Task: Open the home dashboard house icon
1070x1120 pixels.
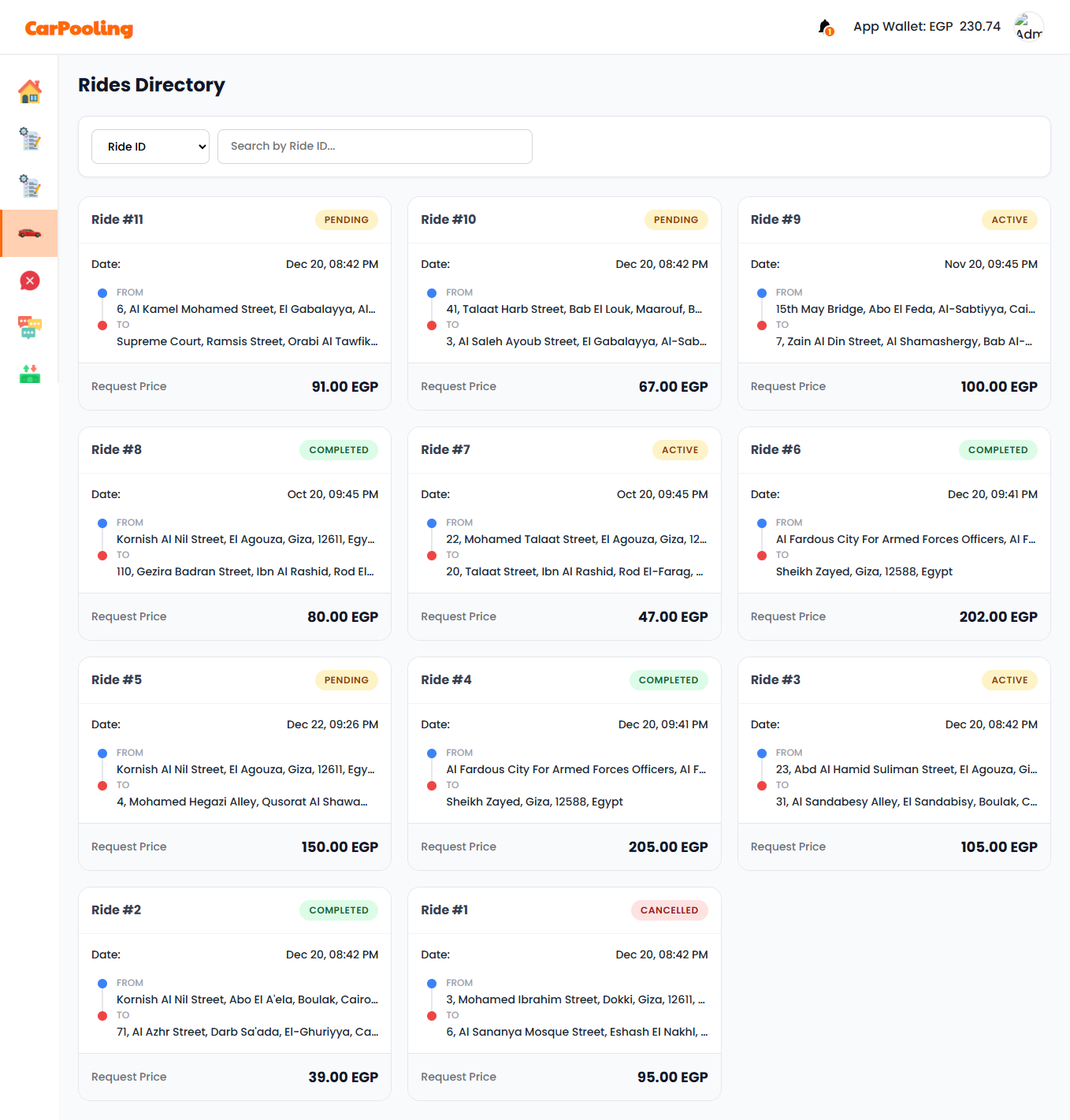Action: (30, 91)
